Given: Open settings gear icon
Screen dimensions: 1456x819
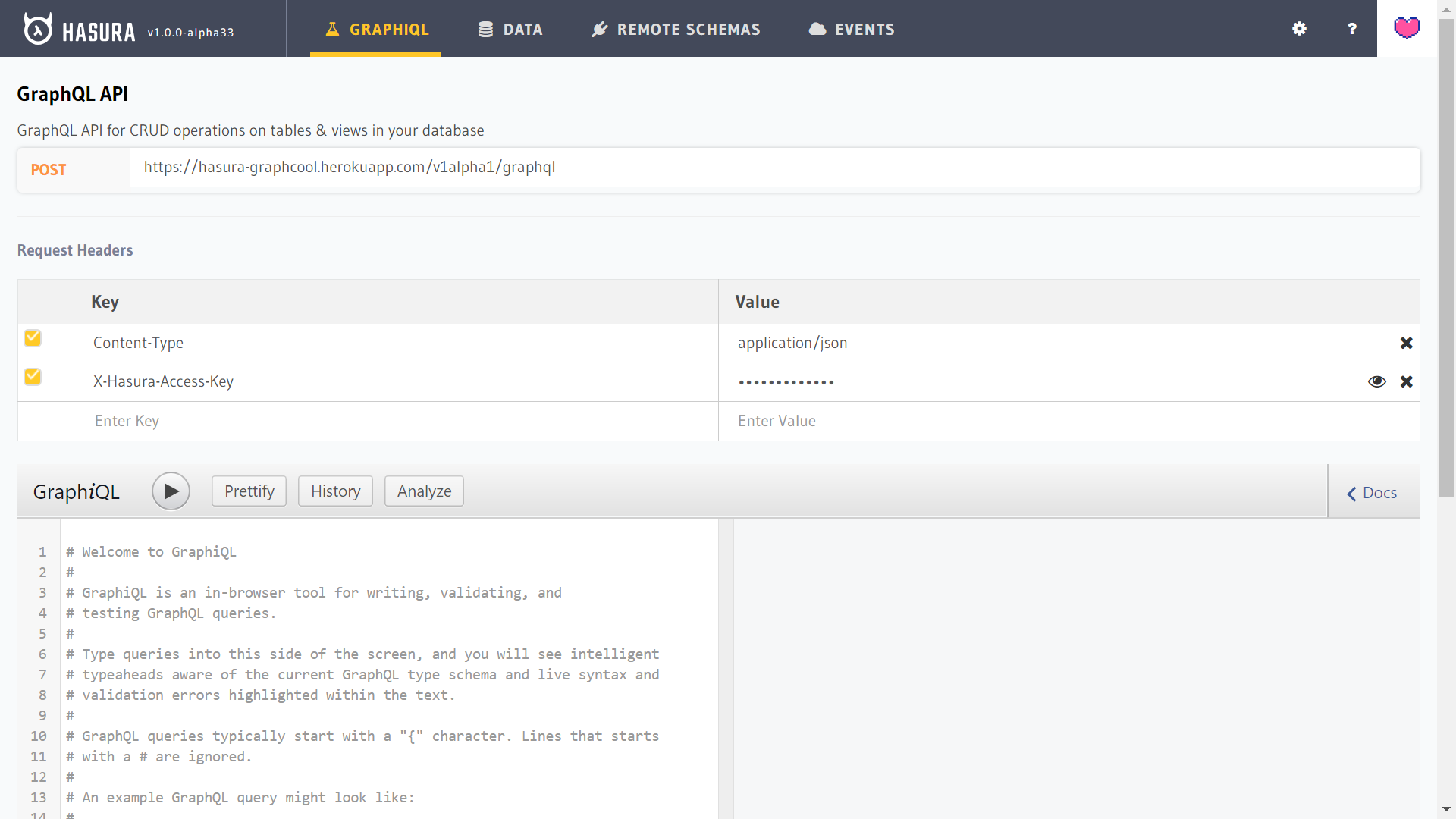Looking at the screenshot, I should coord(1299,29).
